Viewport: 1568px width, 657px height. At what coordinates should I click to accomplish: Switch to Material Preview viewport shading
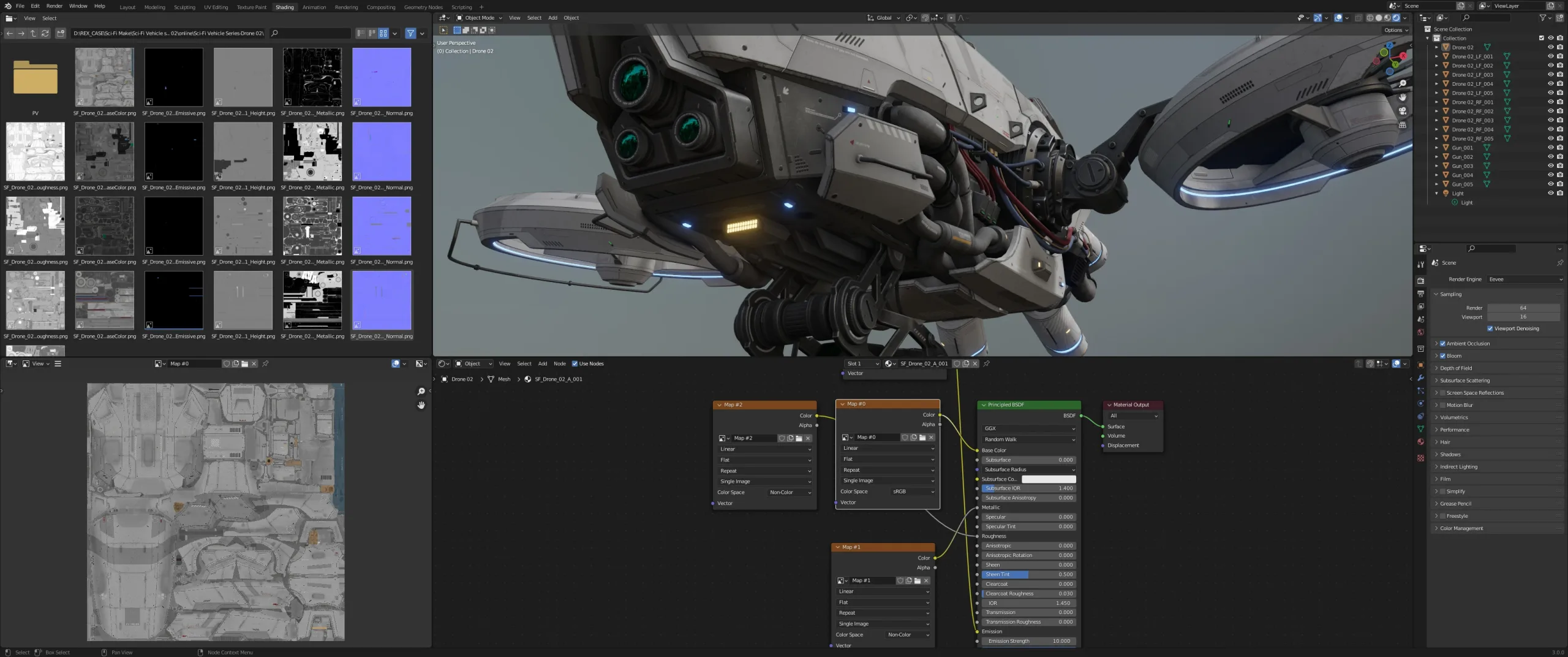coord(1387,18)
